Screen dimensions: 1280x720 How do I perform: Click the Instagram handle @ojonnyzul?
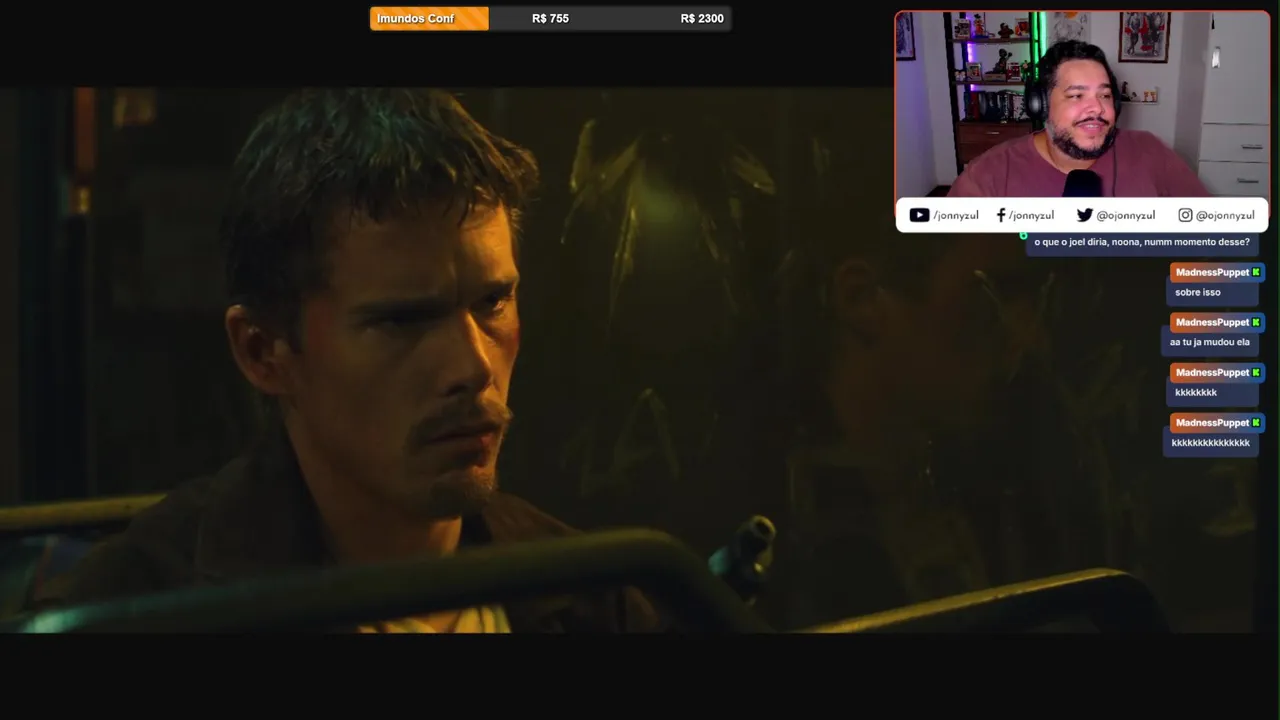pos(1225,215)
